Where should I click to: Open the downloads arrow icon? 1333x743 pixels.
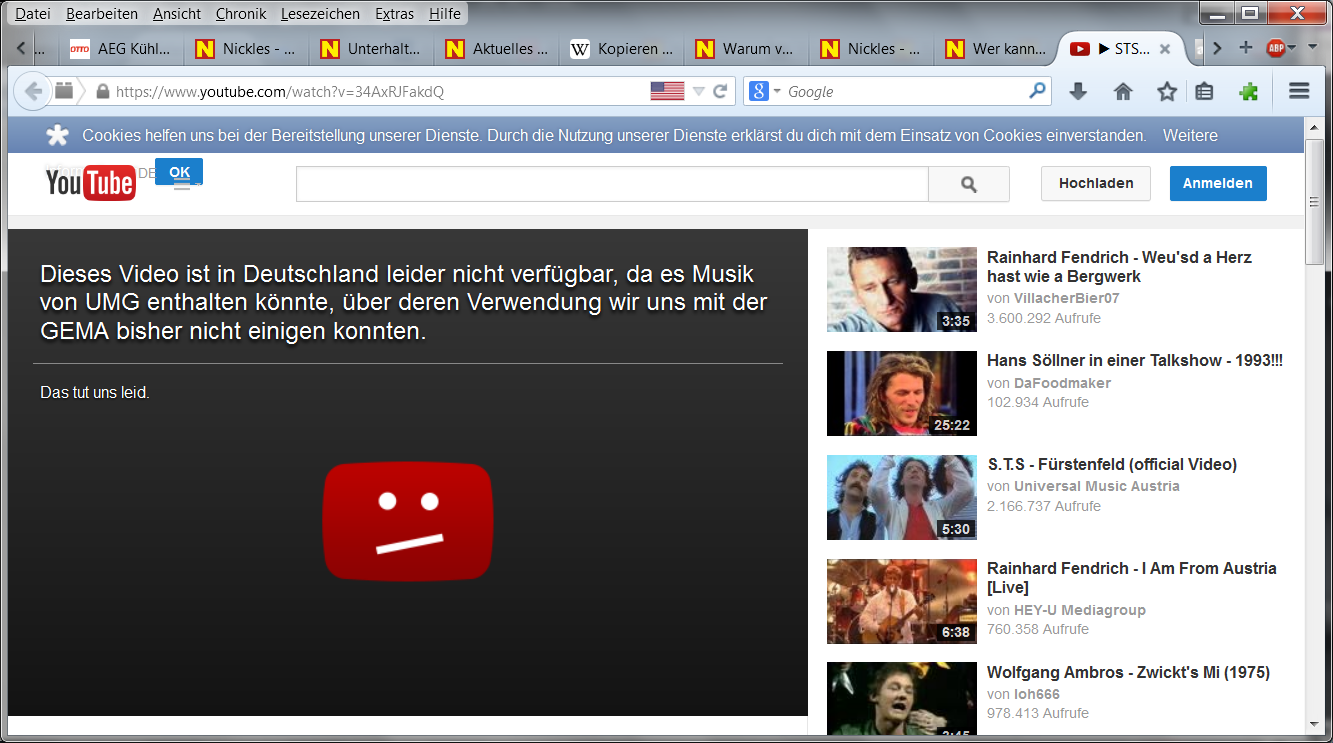(x=1078, y=91)
